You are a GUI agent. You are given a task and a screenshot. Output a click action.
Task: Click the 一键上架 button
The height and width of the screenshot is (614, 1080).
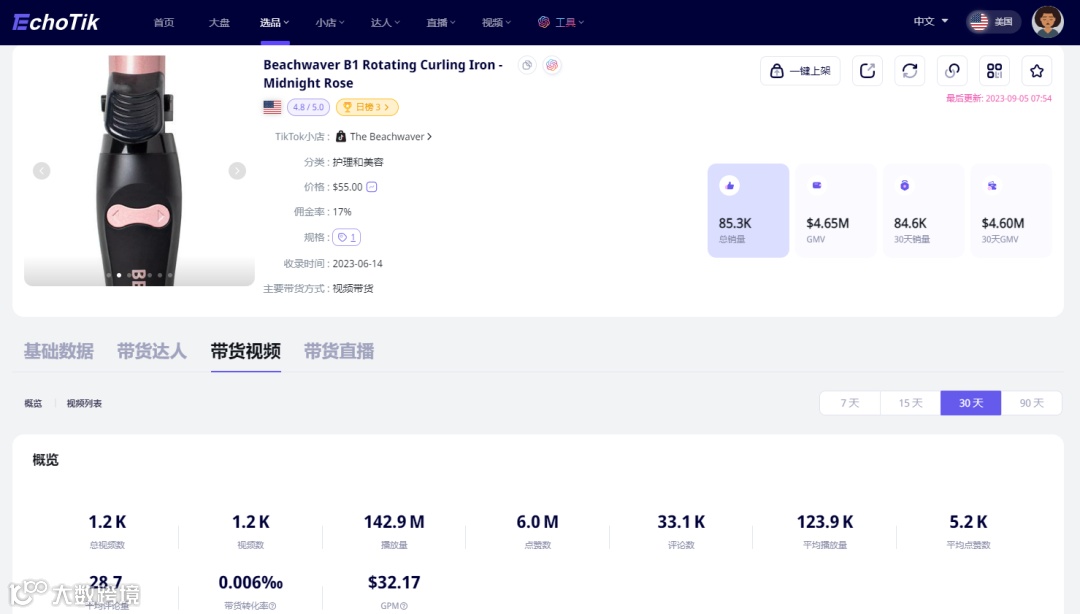coord(800,70)
